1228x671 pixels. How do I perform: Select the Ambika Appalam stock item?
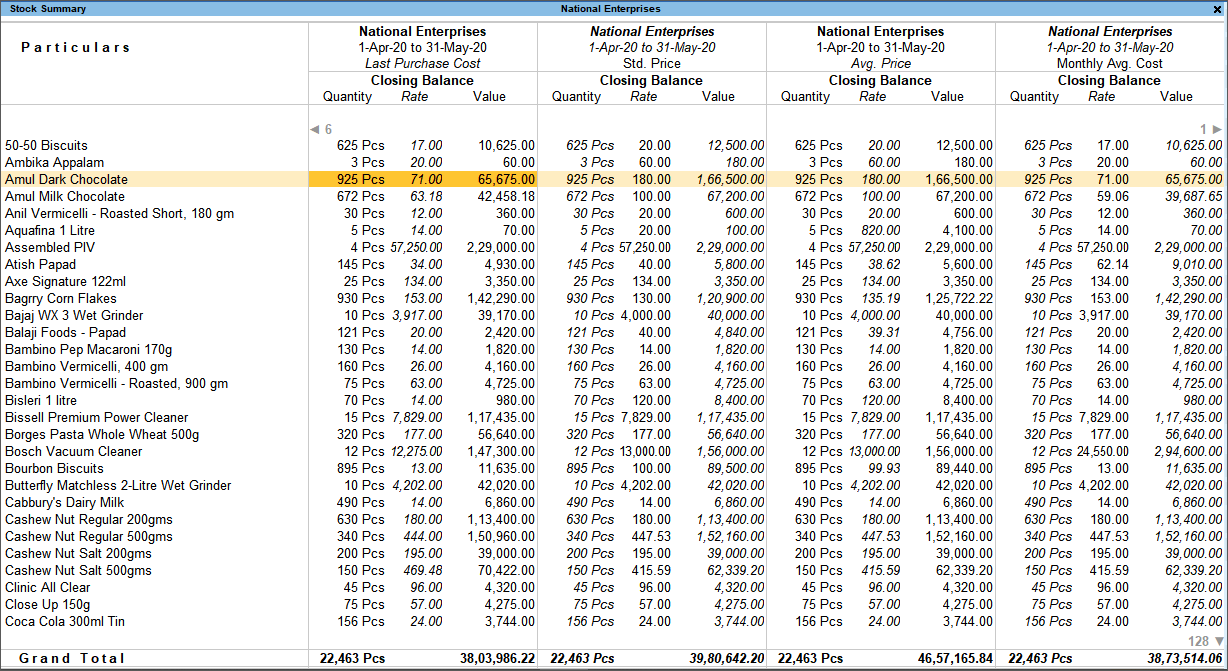pyautogui.click(x=54, y=162)
